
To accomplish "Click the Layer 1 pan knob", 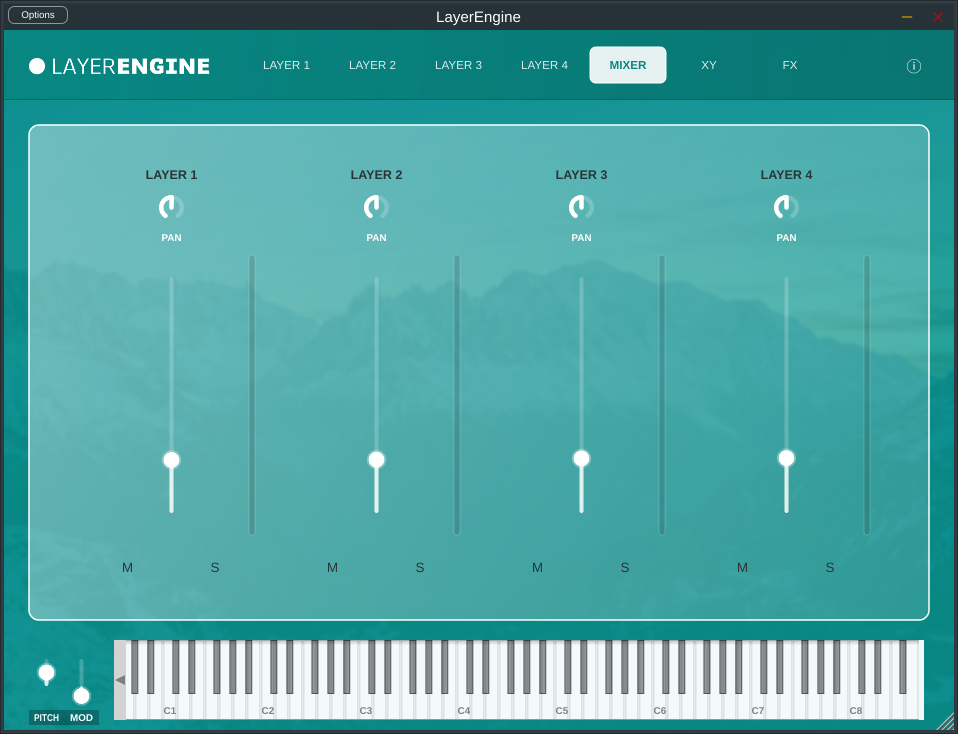I will coord(171,207).
